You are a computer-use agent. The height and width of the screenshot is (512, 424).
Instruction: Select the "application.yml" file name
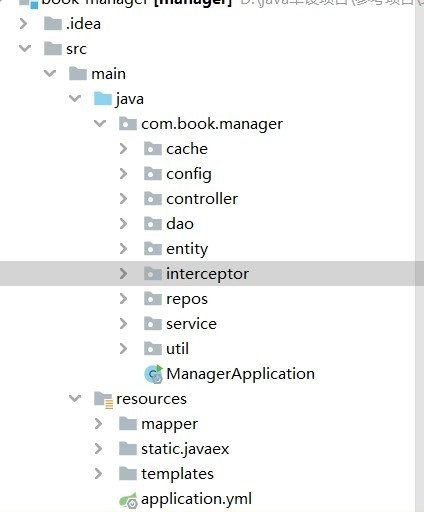(196, 500)
